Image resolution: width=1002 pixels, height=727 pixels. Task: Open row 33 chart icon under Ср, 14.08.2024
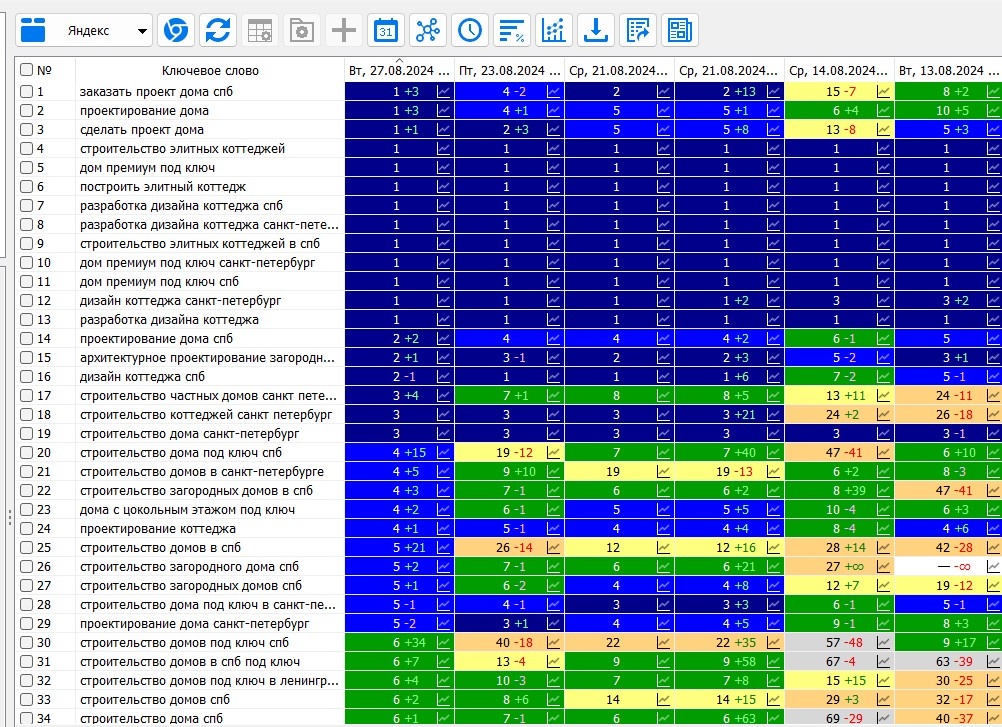tap(883, 700)
